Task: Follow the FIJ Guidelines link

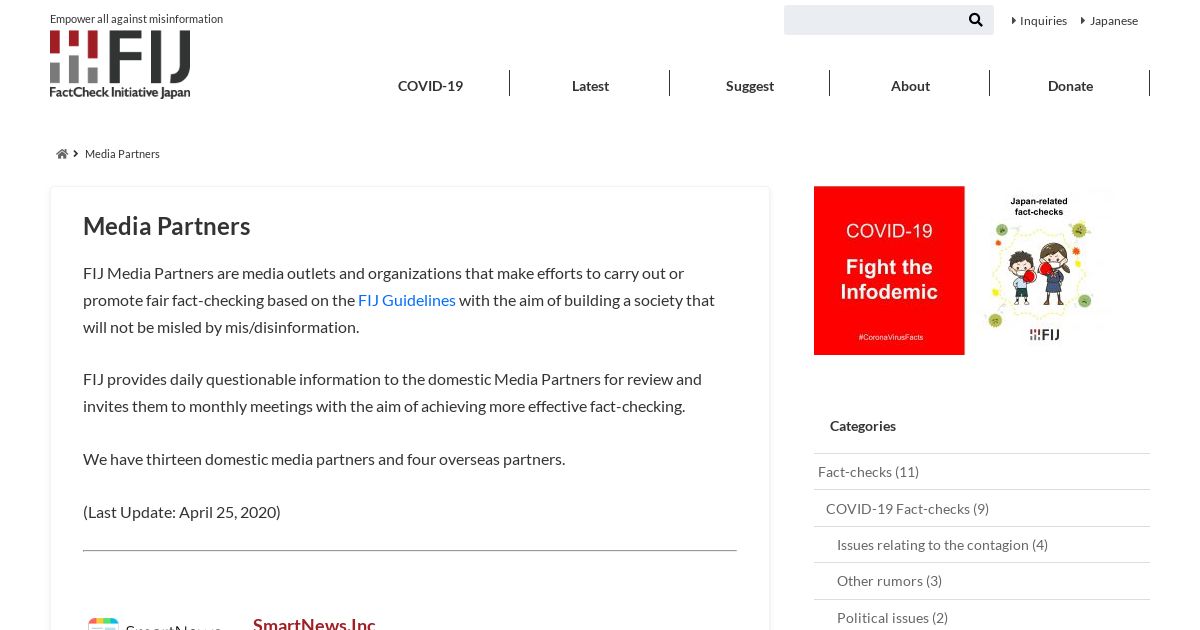Action: click(407, 300)
